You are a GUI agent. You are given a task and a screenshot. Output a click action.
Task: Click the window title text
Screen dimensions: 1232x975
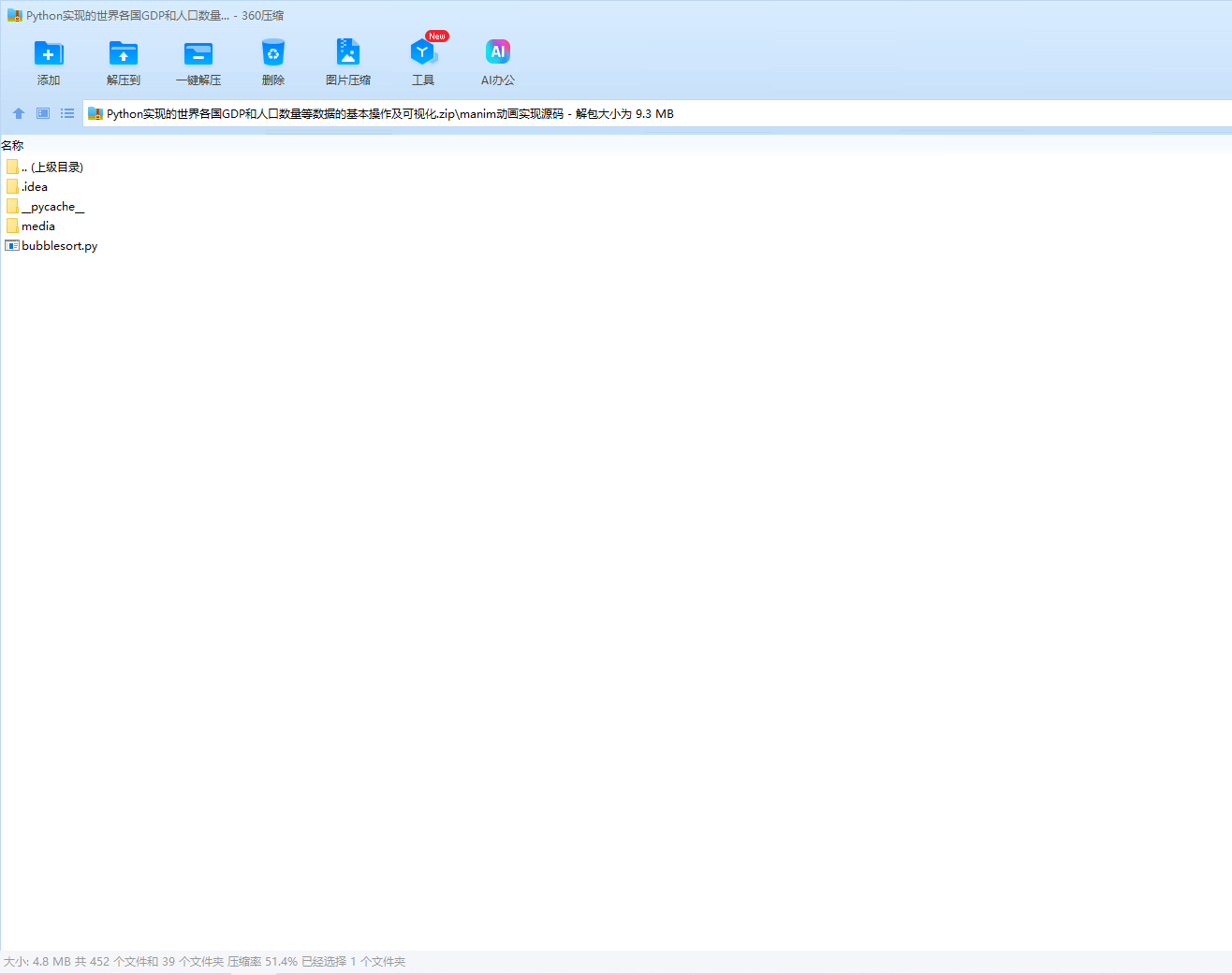coord(154,16)
